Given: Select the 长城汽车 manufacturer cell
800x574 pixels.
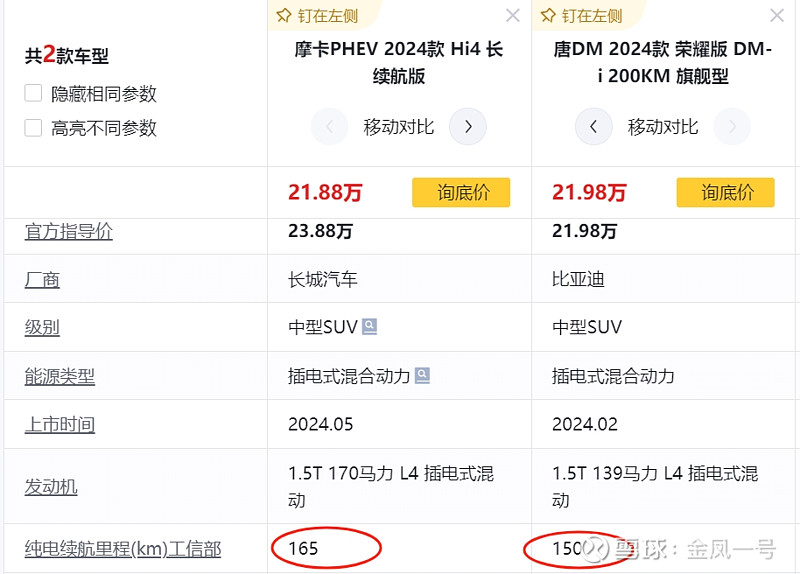Looking at the screenshot, I should coord(323,280).
